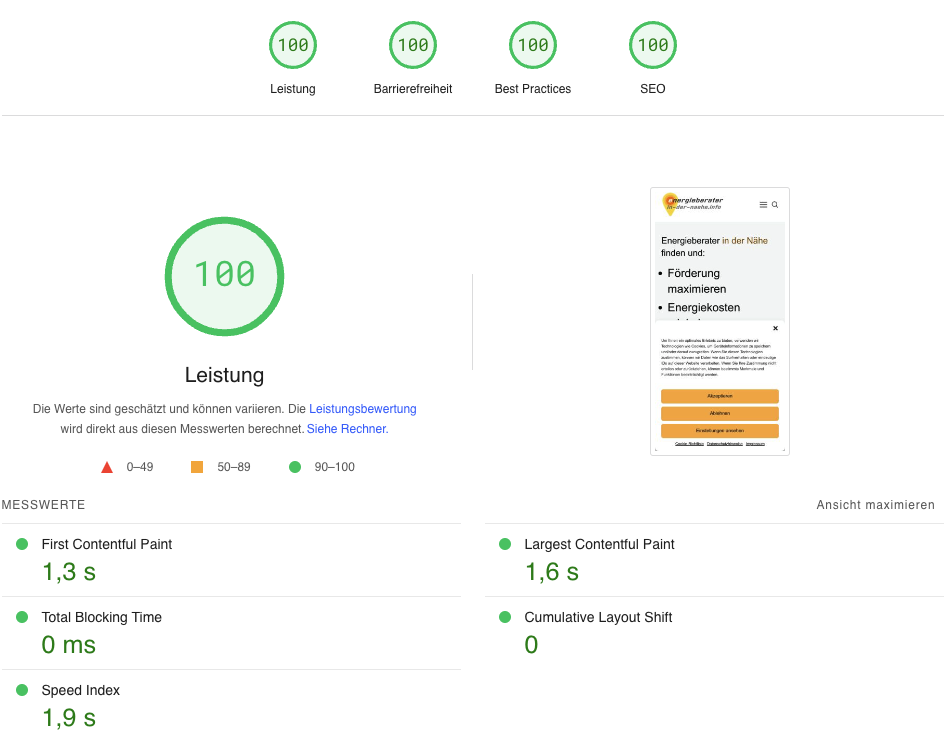Click the orange square 50–89 legend icon
Screen dimensions: 949x747
[x=197, y=467]
